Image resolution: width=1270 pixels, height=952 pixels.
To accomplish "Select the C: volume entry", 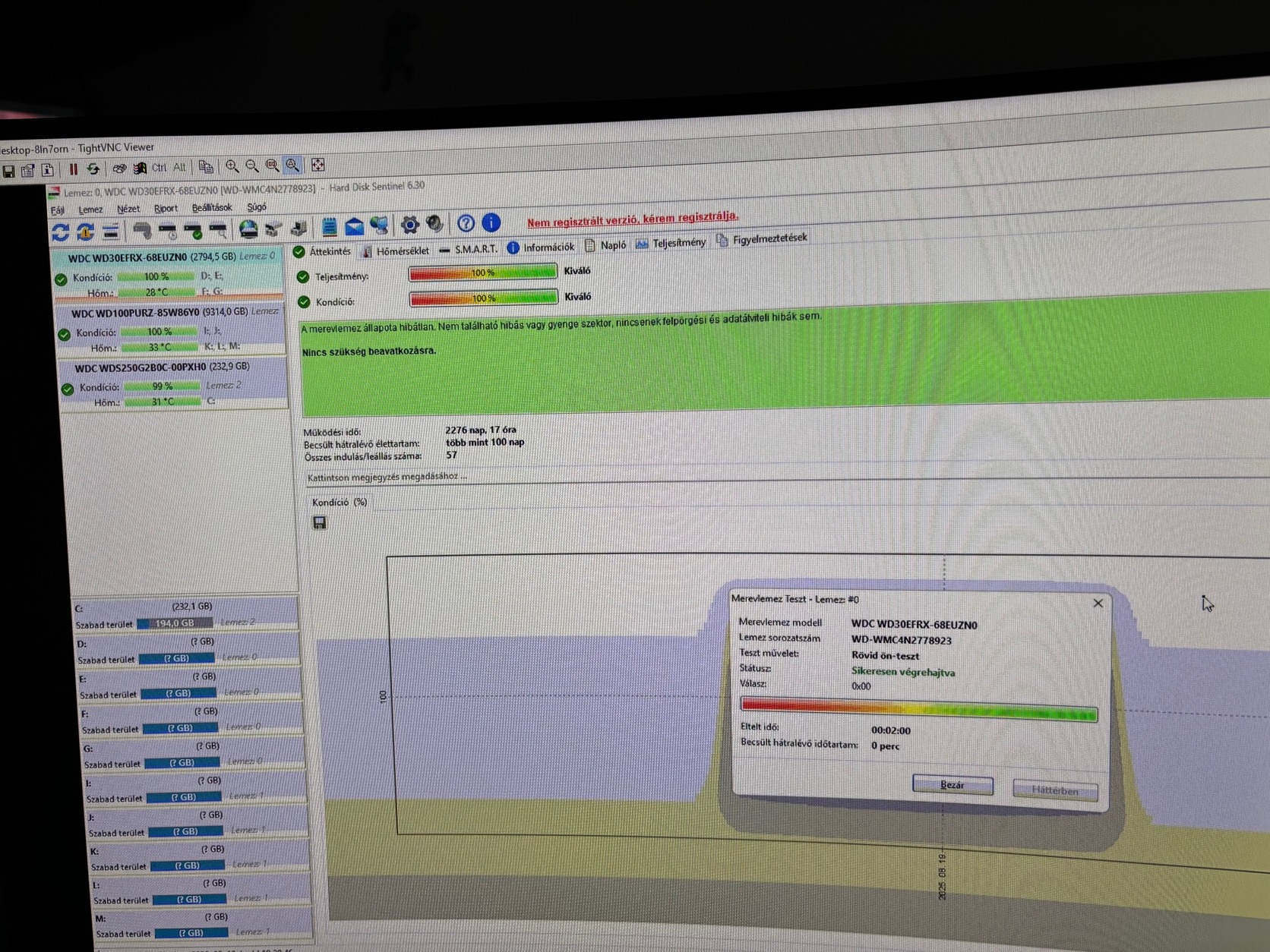I will (184, 615).
